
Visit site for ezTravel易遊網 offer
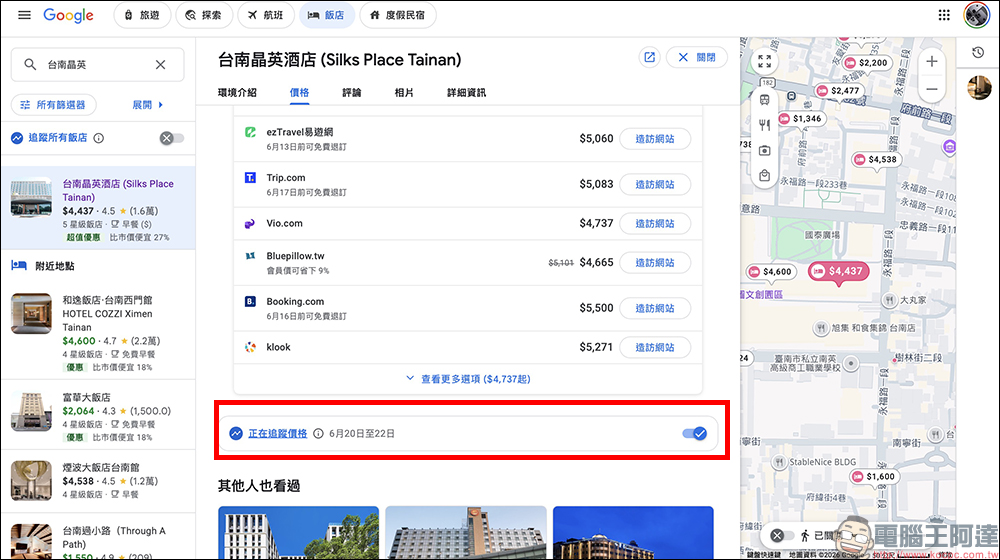(x=655, y=139)
